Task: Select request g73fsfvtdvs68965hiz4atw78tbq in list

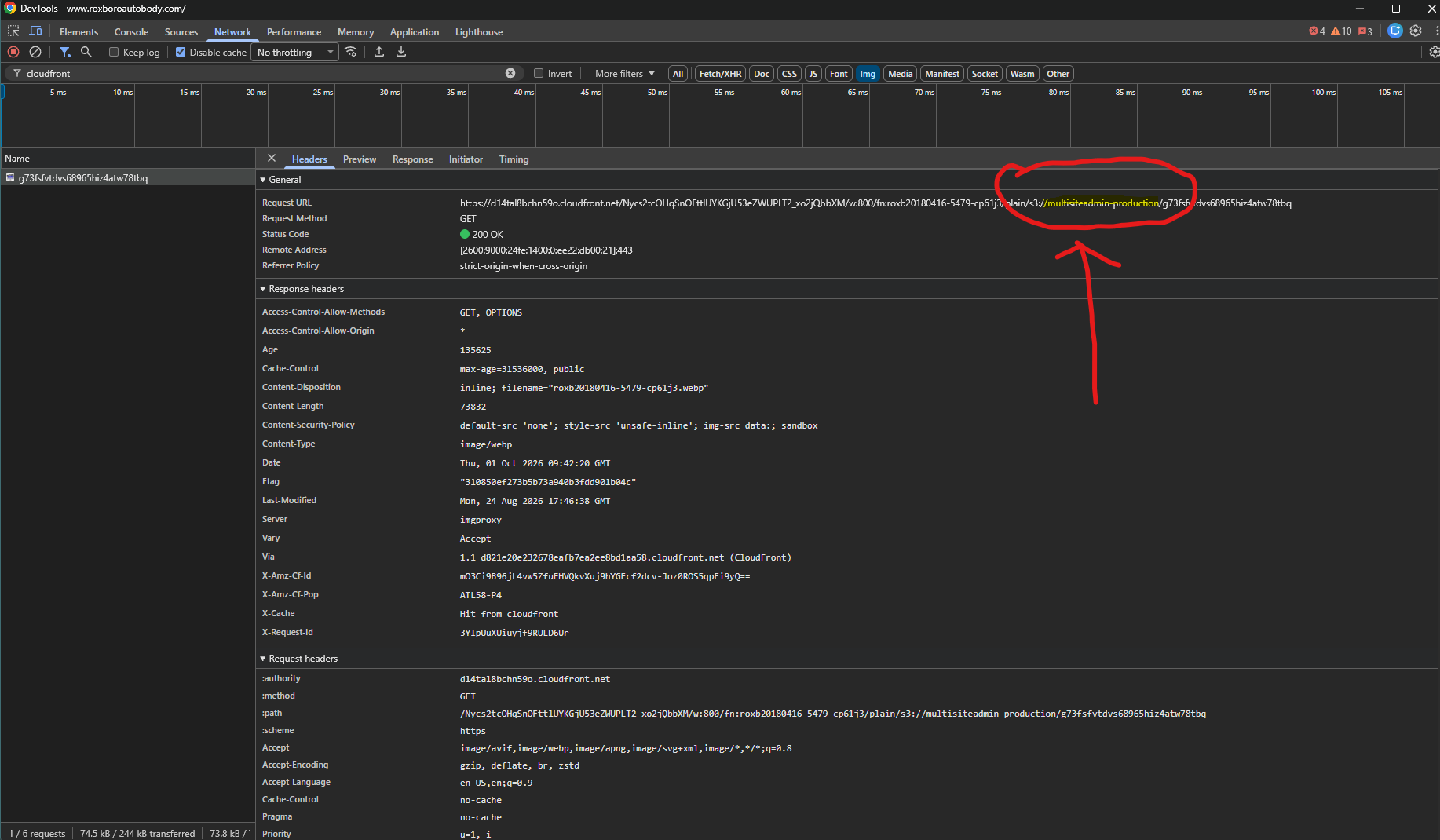Action: point(128,178)
